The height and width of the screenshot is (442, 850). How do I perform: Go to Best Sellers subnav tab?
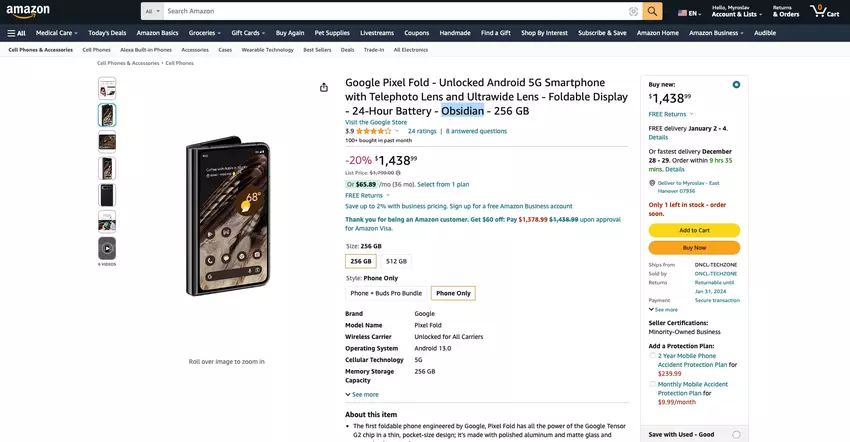click(317, 49)
